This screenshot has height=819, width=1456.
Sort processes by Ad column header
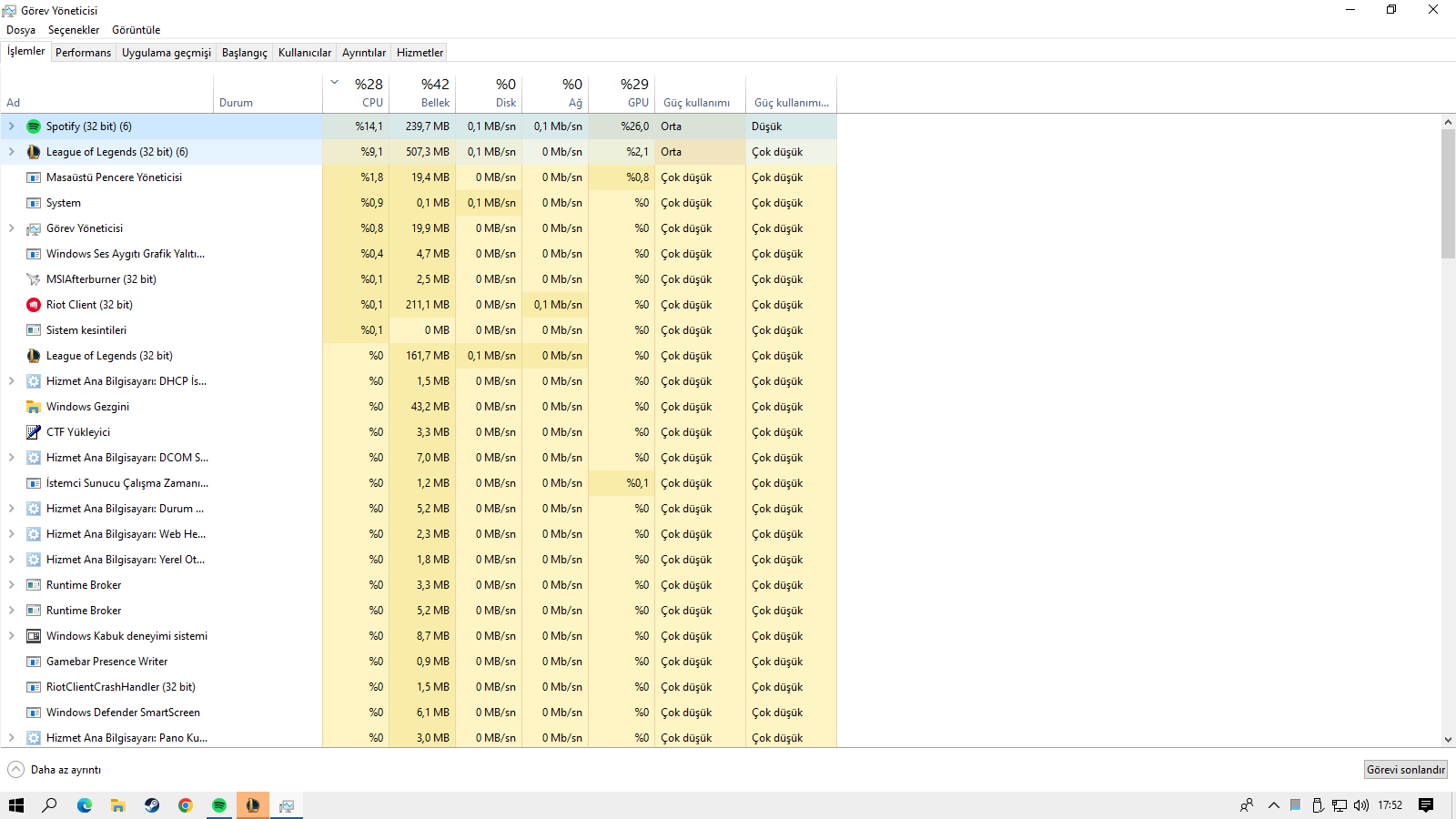(x=107, y=94)
